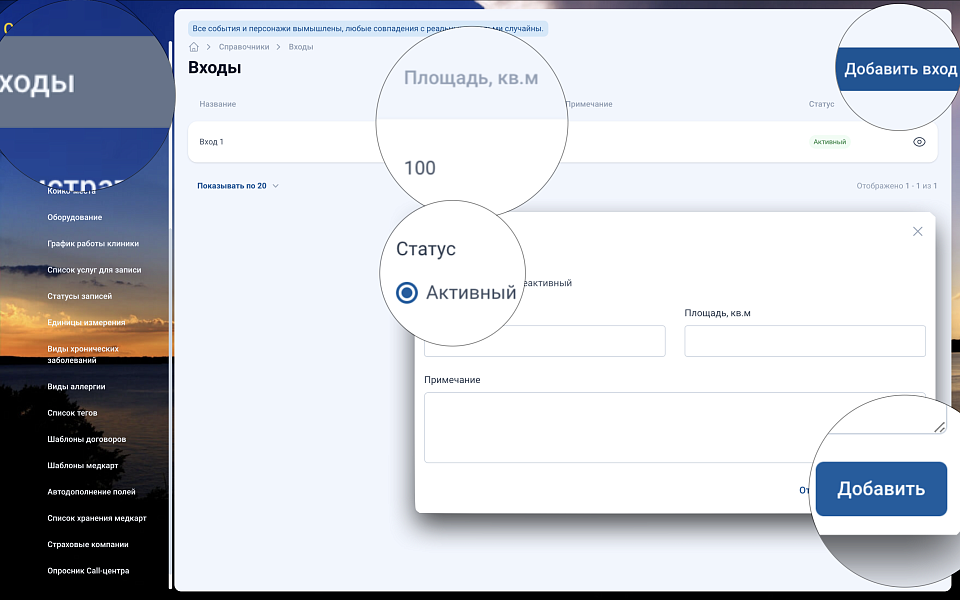
Task: Go to Статусы записей section
Action: click(80, 296)
